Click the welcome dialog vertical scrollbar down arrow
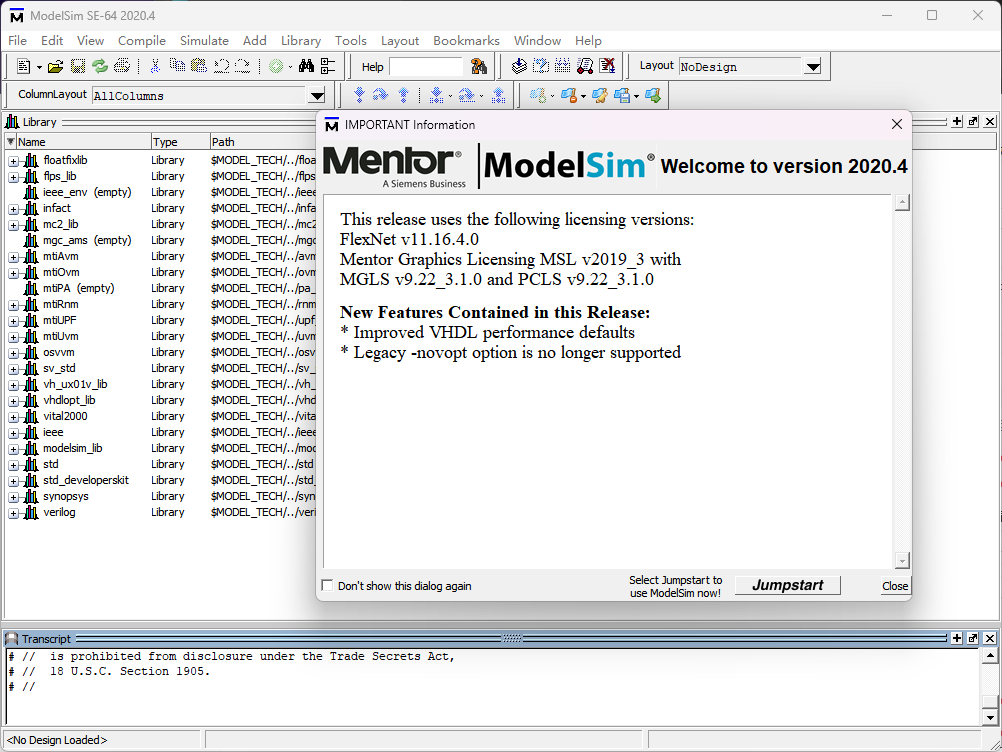The image size is (1002, 752). [902, 560]
